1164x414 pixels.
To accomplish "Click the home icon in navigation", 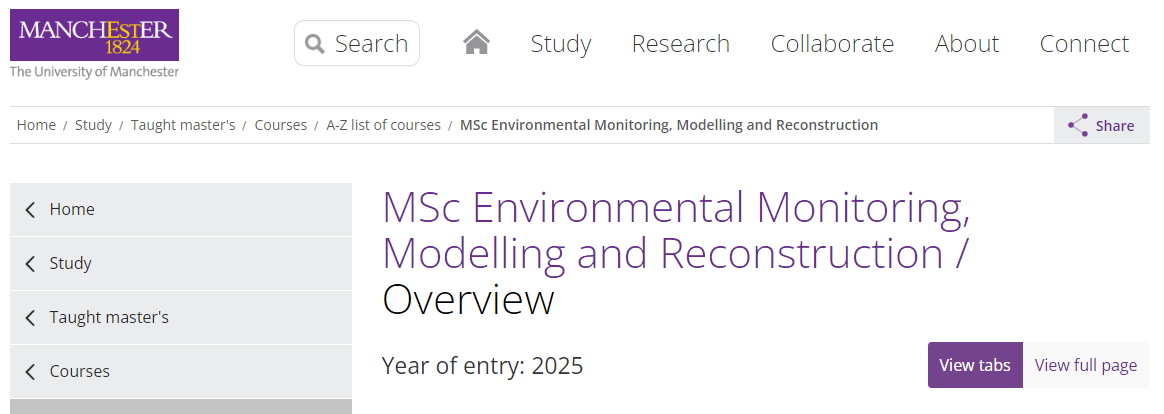I will point(477,43).
